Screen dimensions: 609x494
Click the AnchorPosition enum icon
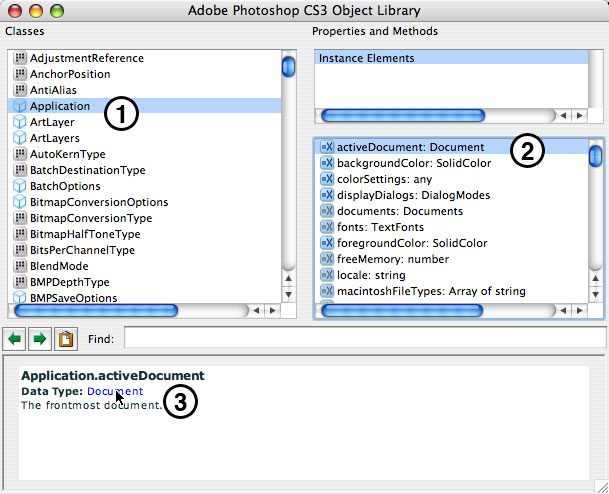[x=20, y=74]
